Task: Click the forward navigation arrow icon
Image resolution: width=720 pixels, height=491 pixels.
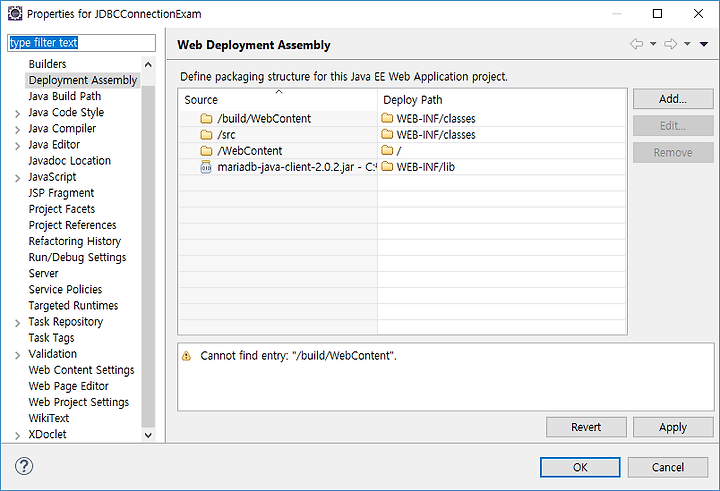Action: pyautogui.click(x=671, y=44)
